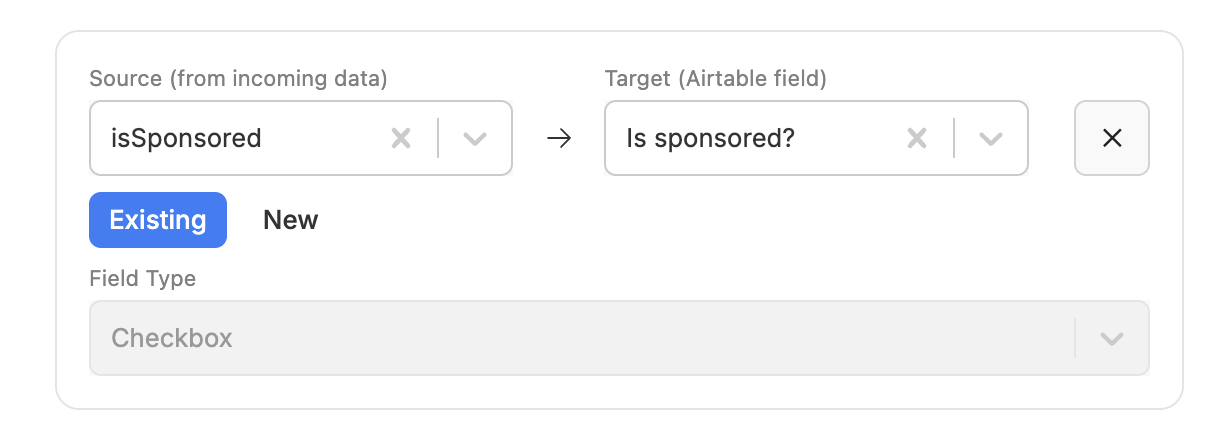This screenshot has height=428, width=1210.
Task: Expand the Source dropdown chevron
Action: coord(475,139)
